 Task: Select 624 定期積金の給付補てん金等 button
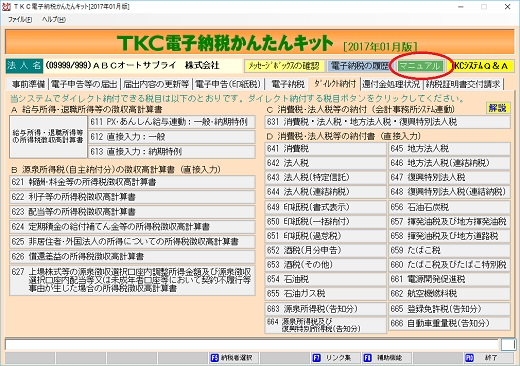132,227
